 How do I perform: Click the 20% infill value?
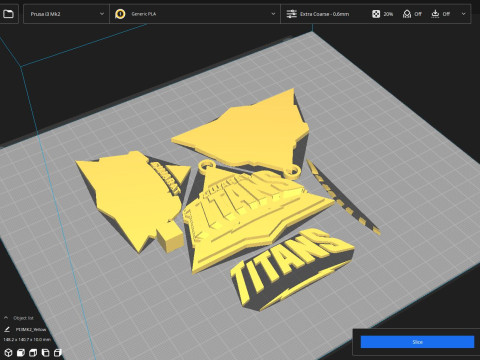(388, 14)
